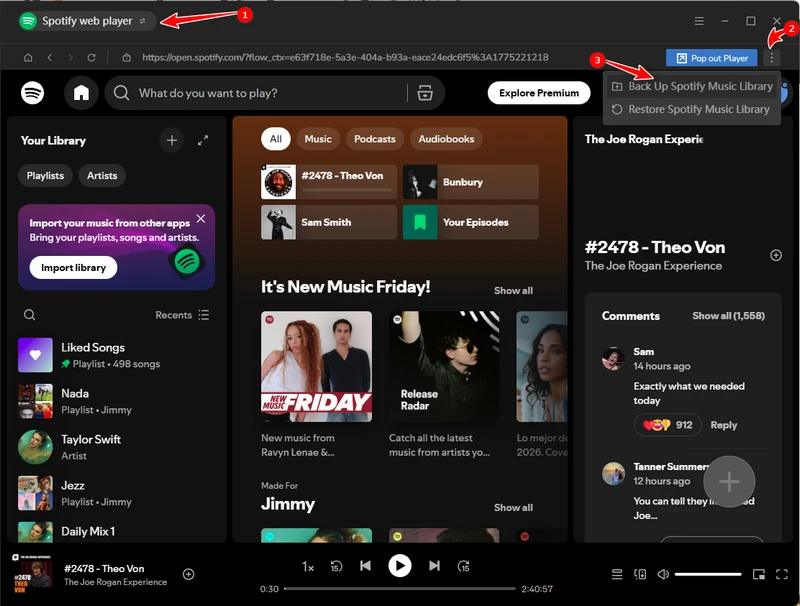Open Jezz playlist in library

coord(117,493)
